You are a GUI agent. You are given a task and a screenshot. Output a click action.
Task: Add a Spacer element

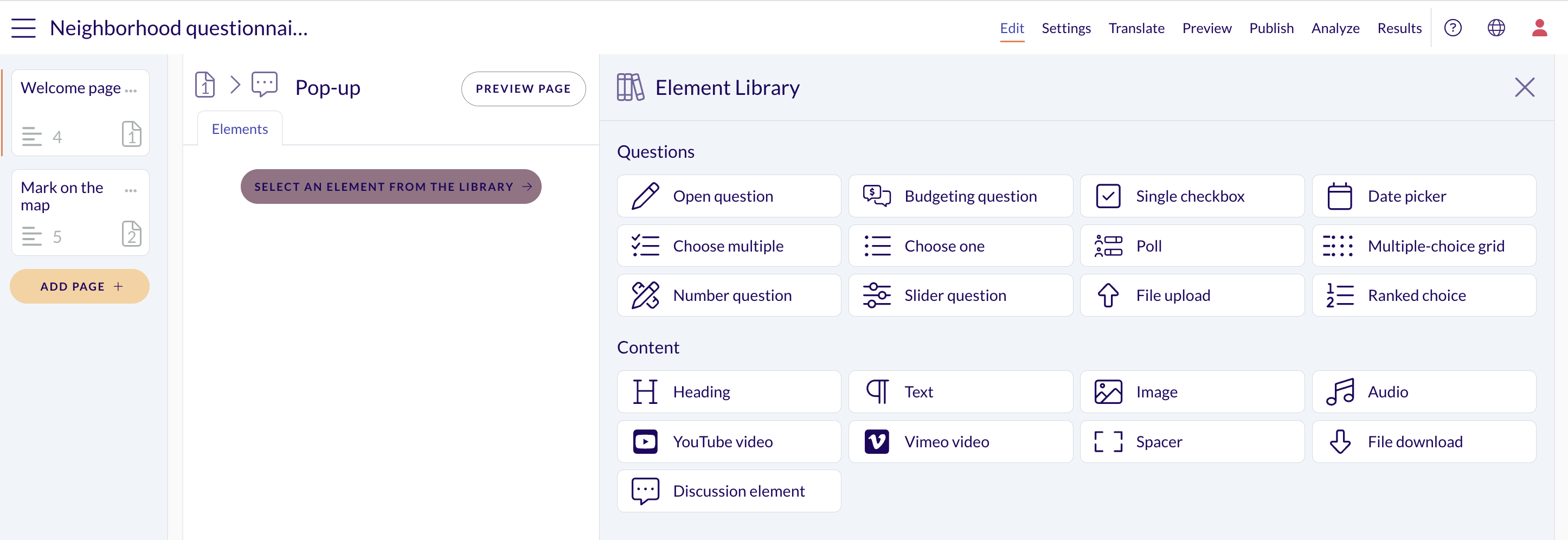coord(1192,441)
